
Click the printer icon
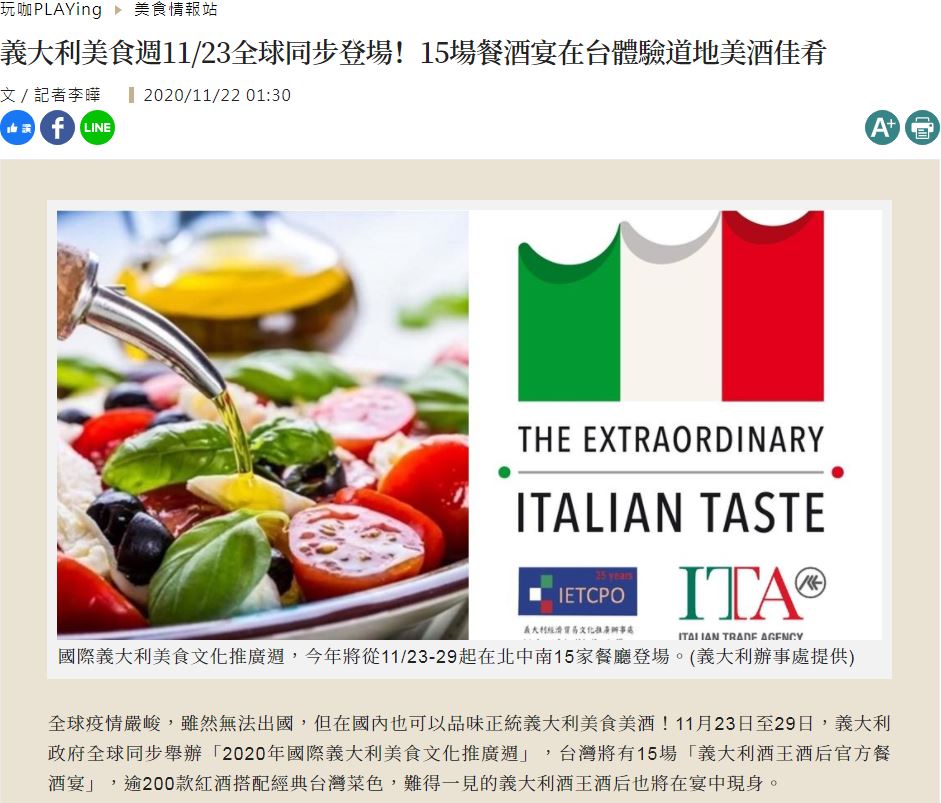pyautogui.click(x=922, y=128)
